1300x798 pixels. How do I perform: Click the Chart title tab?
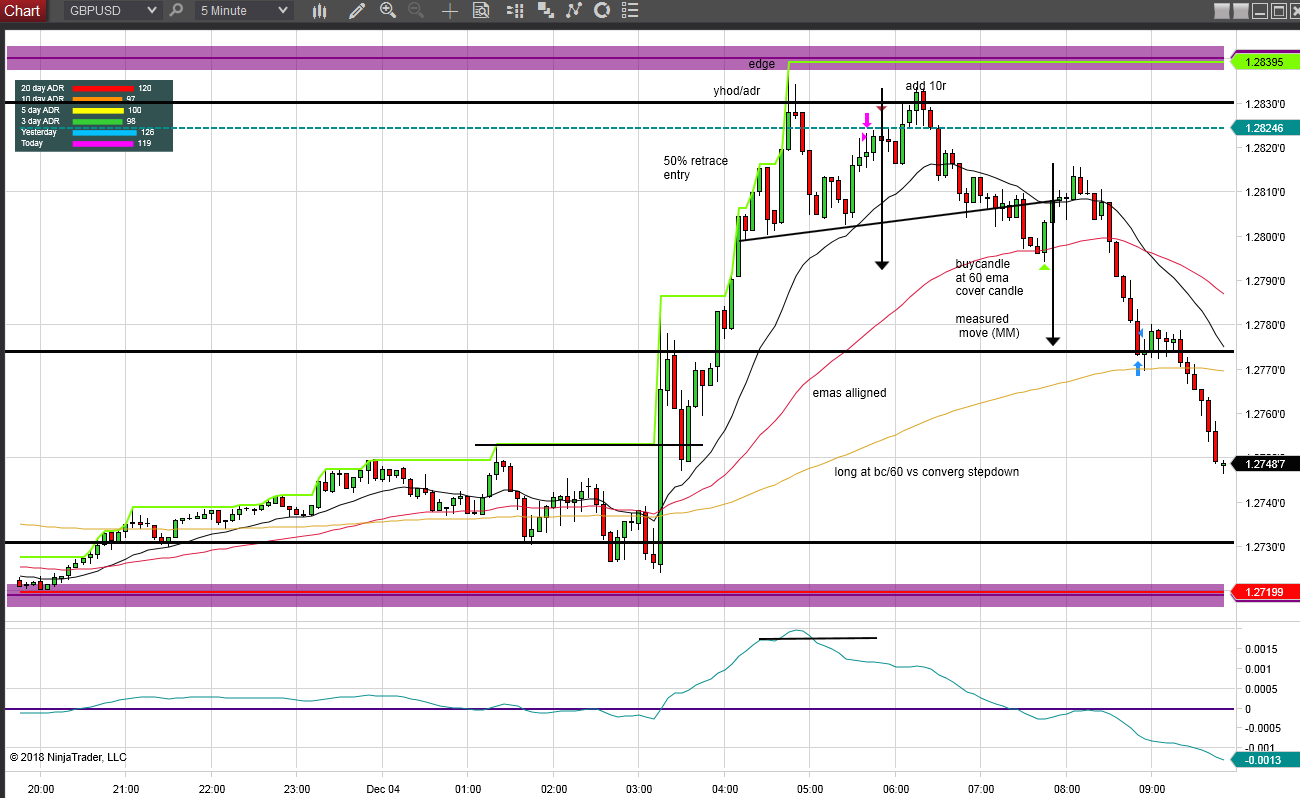[22, 11]
